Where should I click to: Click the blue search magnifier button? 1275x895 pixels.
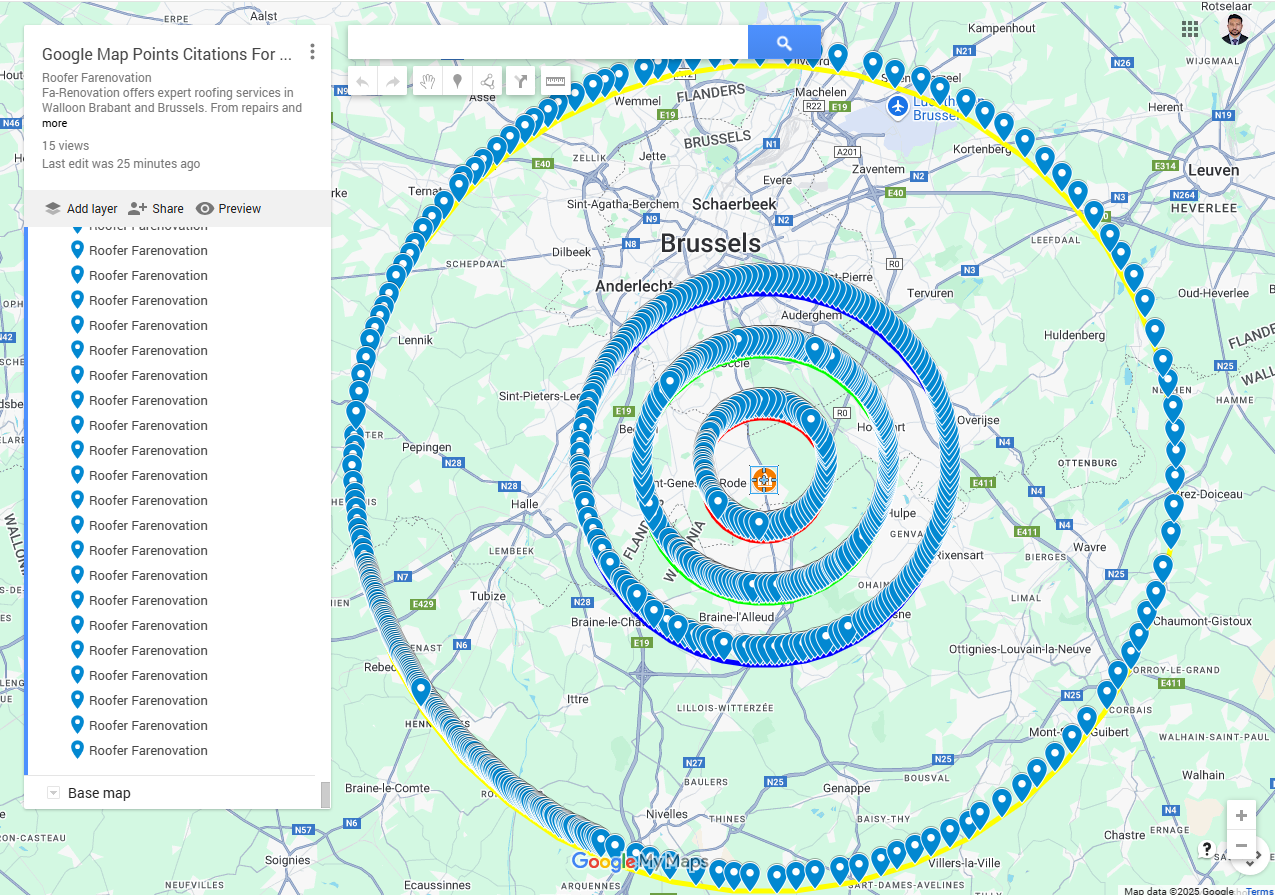[784, 41]
